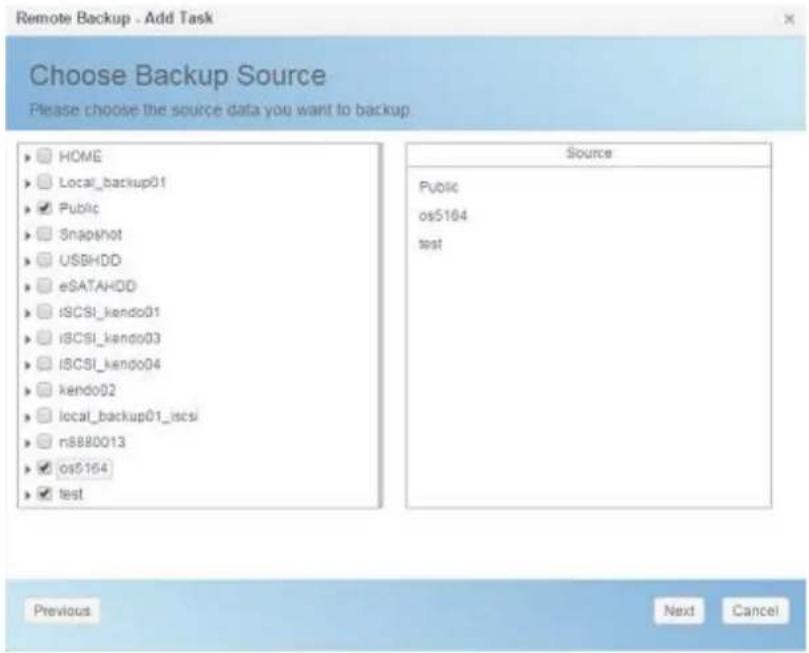Select the iSCSI_kendo01 folder label
The height and width of the screenshot is (653, 809).
tap(110, 312)
